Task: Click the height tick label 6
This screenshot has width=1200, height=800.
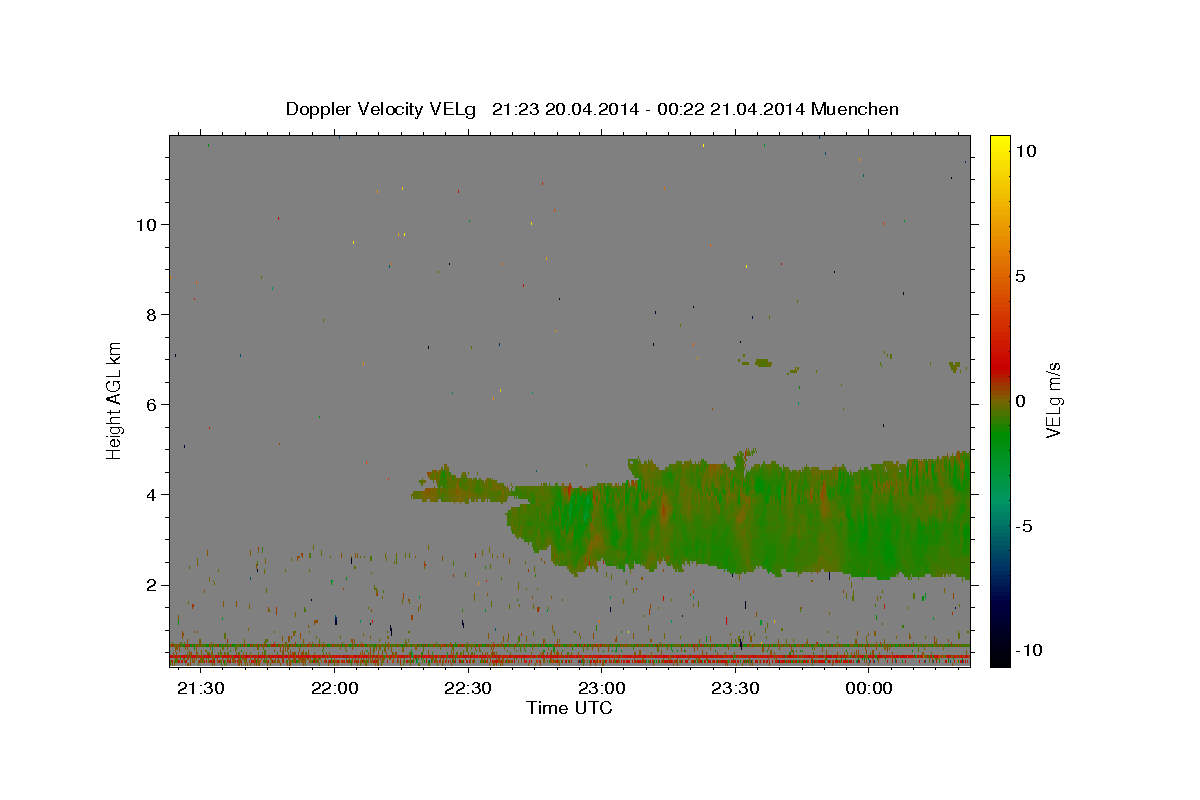Action: pos(150,404)
